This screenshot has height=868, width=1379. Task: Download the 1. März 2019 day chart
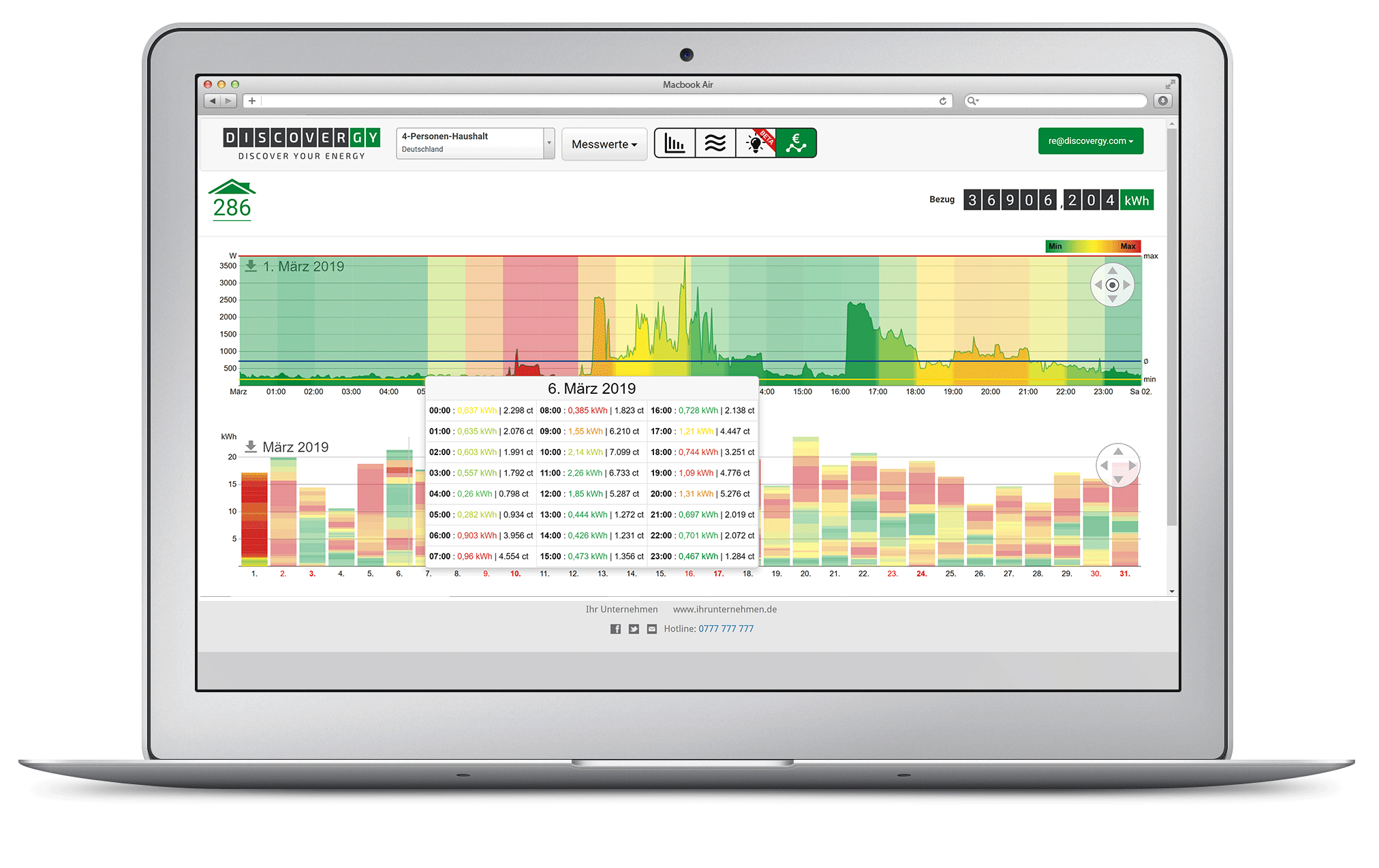tap(251, 266)
